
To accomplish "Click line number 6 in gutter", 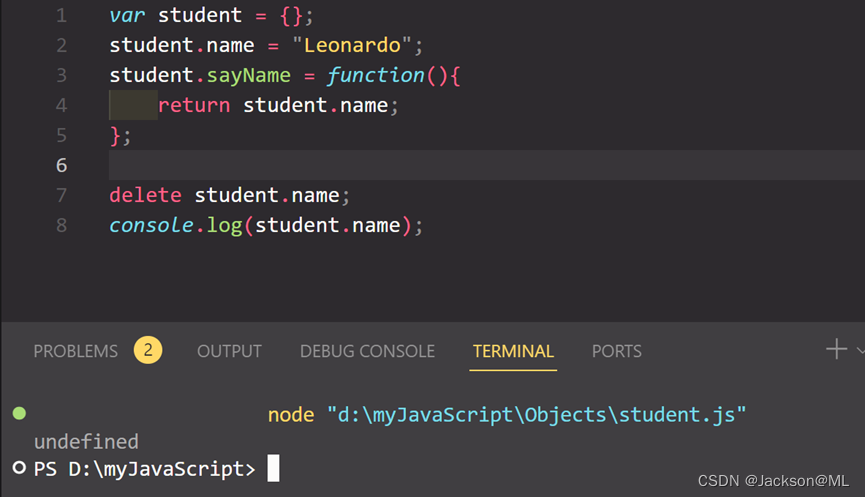I will [x=62, y=165].
